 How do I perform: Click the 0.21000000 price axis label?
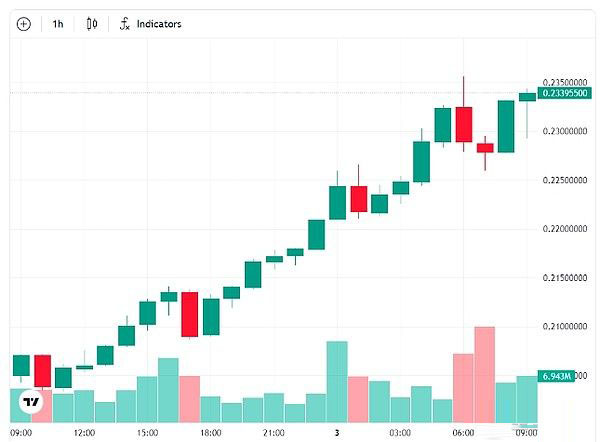[564, 327]
